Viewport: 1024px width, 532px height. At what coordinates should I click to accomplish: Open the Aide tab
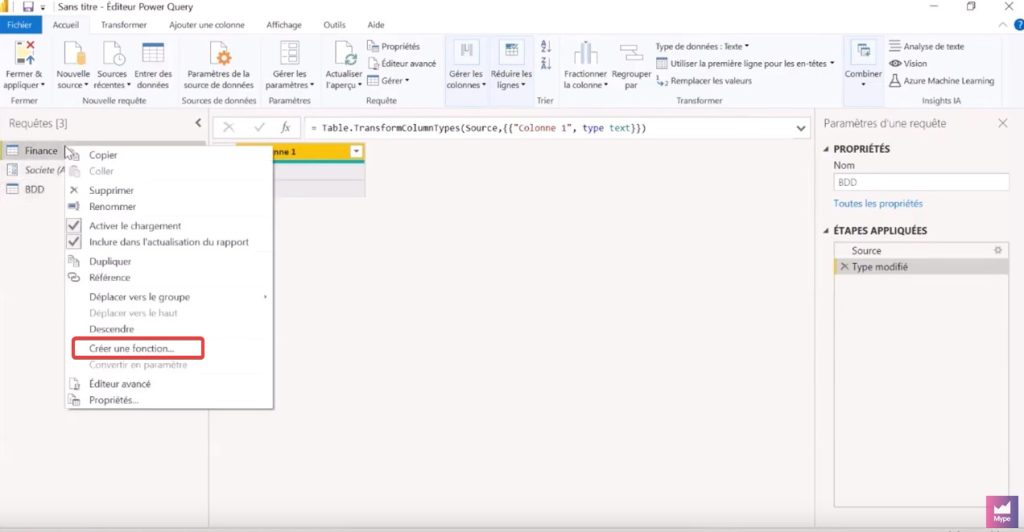pyautogui.click(x=376, y=25)
